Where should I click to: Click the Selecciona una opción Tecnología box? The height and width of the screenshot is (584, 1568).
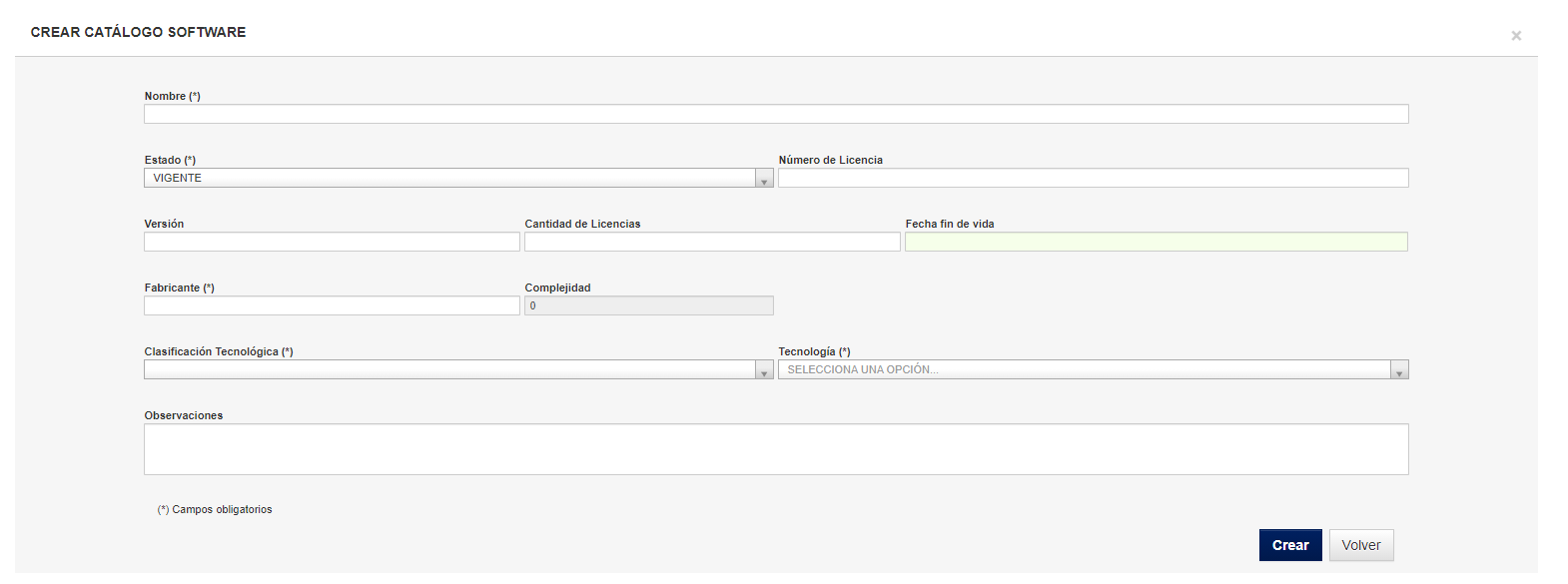click(x=1094, y=369)
